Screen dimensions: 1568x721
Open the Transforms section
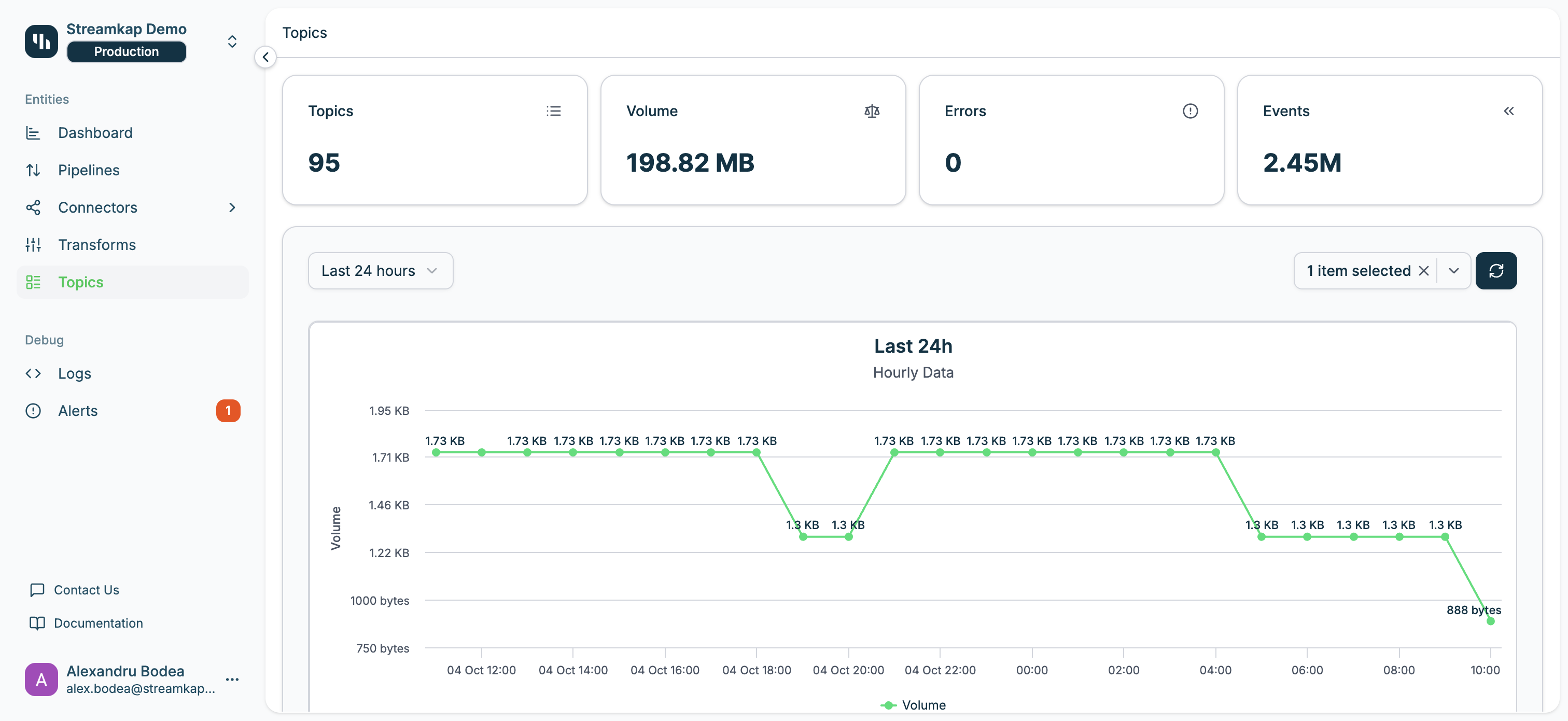click(97, 245)
